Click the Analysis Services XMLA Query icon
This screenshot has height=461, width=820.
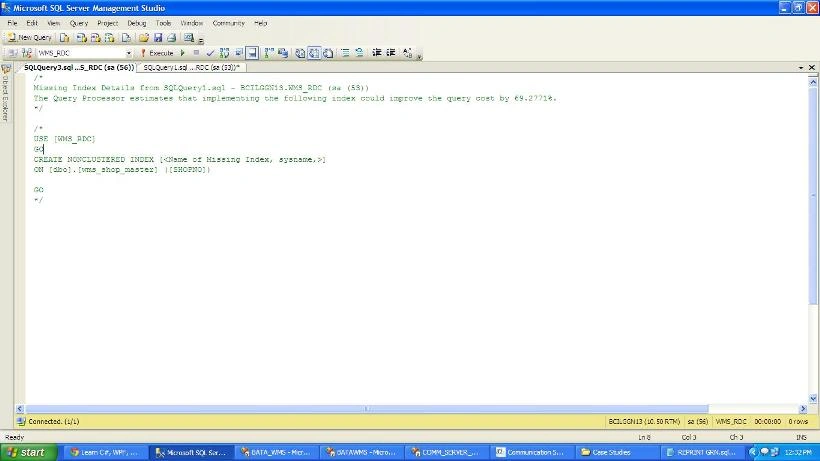109,38
